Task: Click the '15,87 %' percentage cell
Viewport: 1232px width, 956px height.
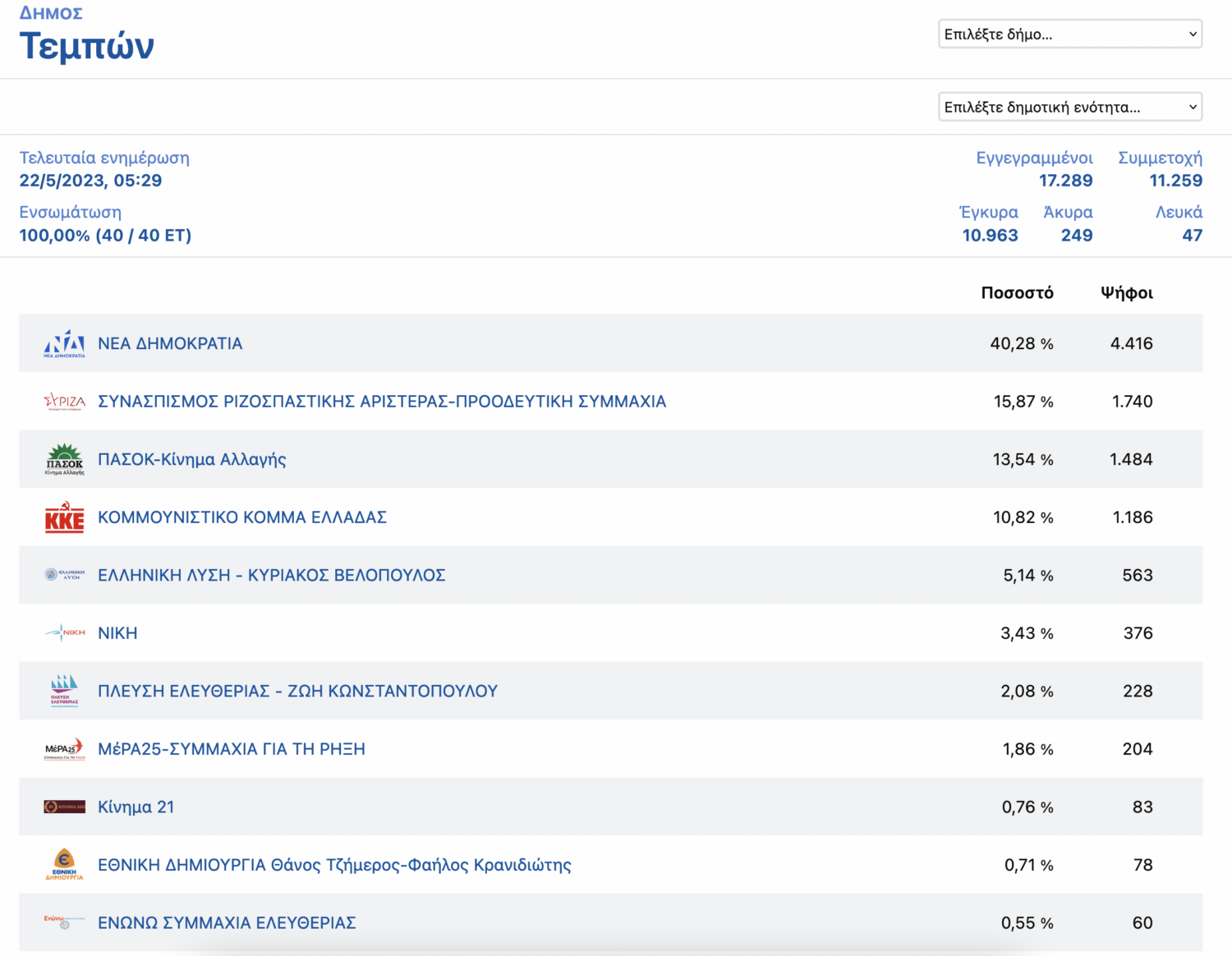Action: tap(1023, 402)
